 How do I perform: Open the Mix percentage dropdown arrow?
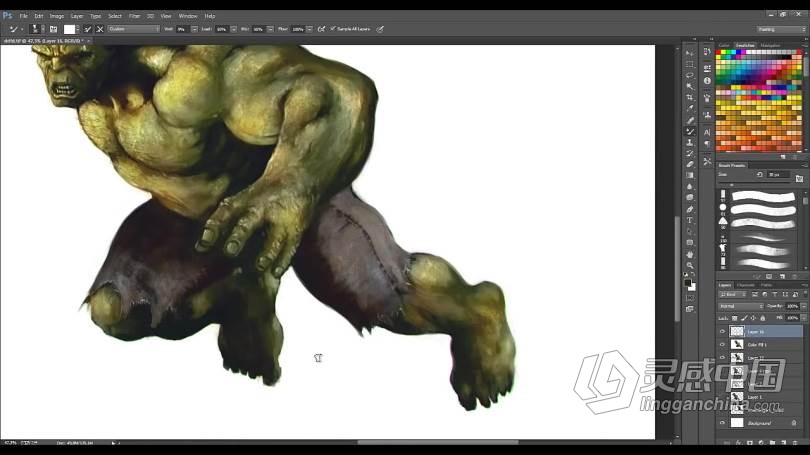[270, 29]
